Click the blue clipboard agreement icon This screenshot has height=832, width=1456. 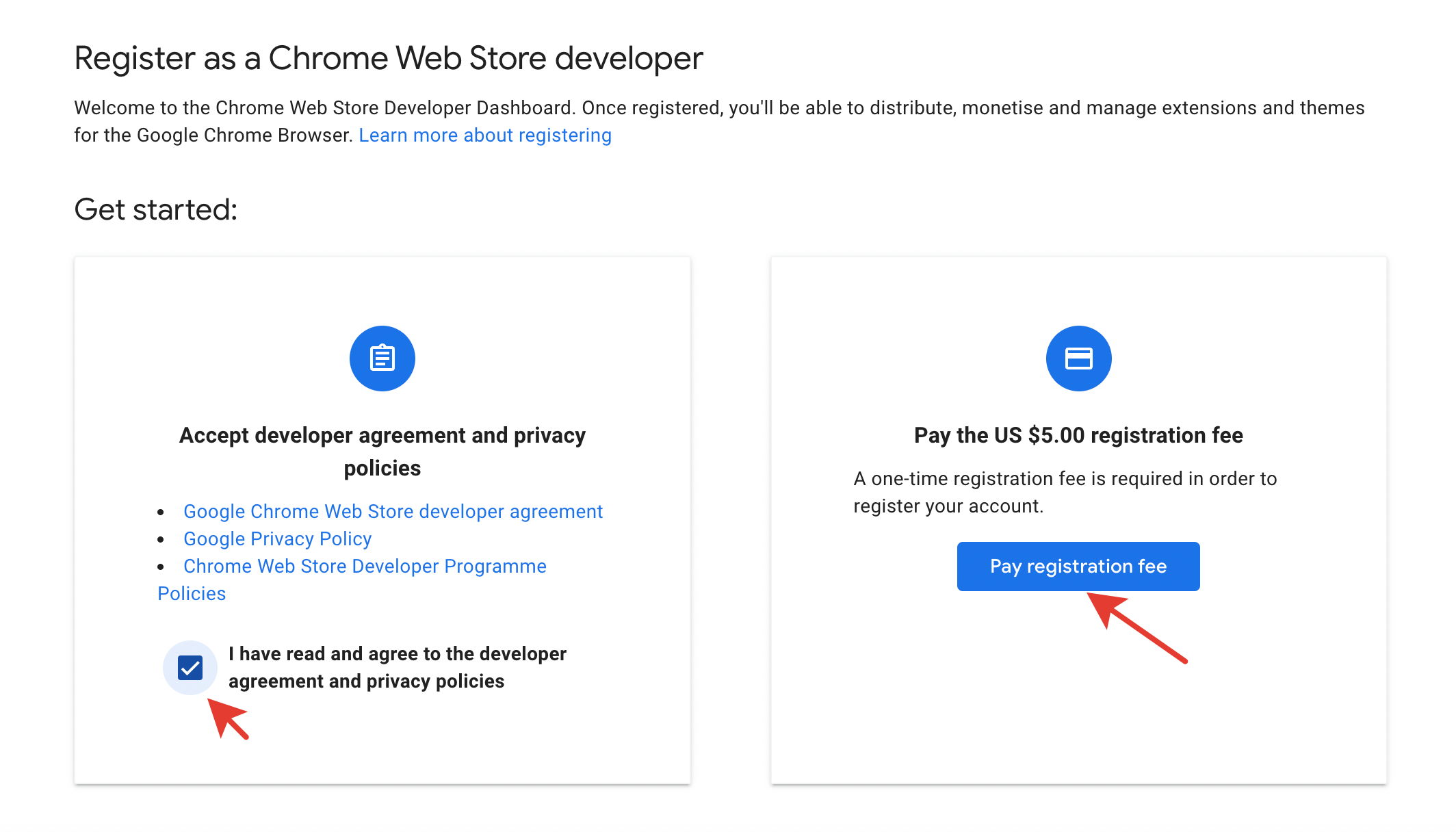382,359
